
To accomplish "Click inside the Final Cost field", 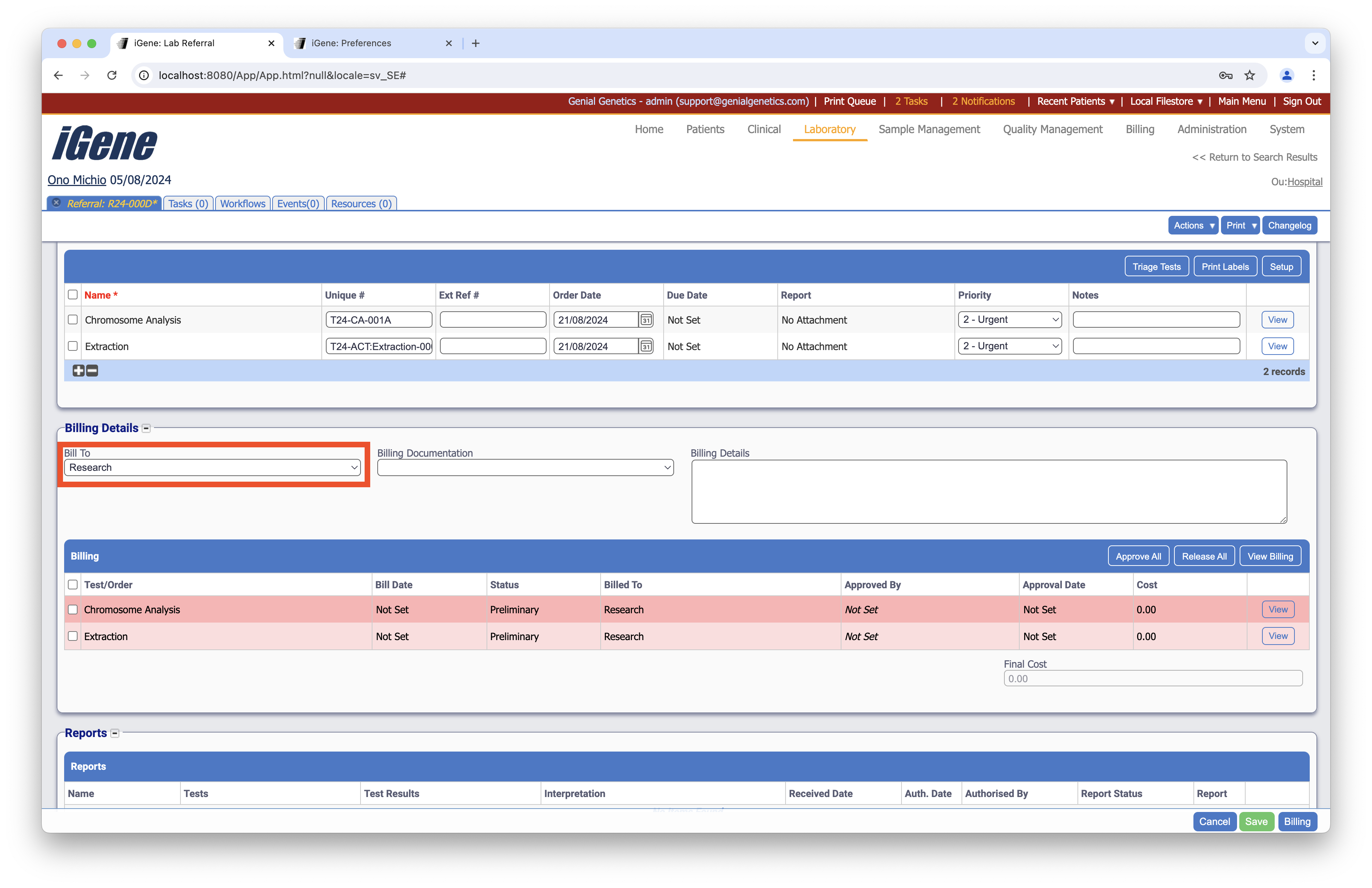I will (x=1153, y=678).
